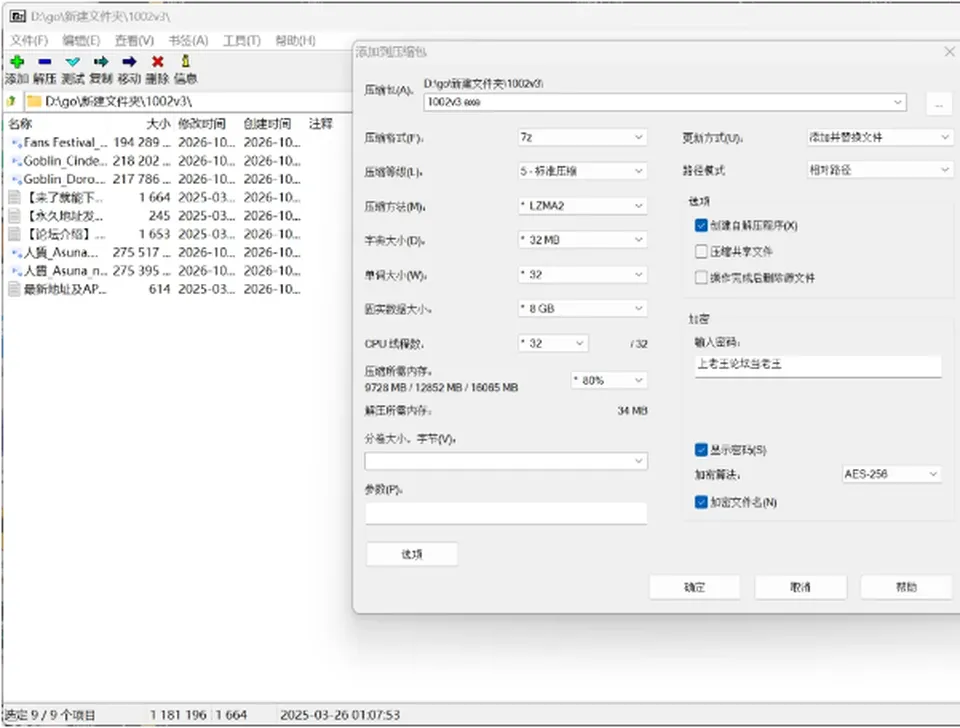Screen dimensions: 960x728
Task: Open the 加密算法 AES-256 dropdown
Action: click(x=891, y=474)
